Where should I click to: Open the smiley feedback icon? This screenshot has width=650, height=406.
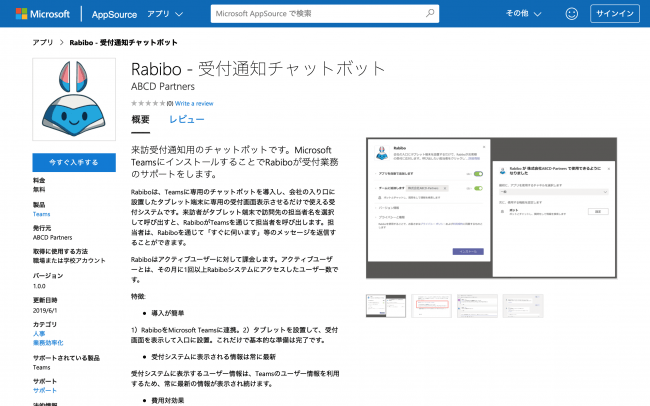click(x=572, y=14)
